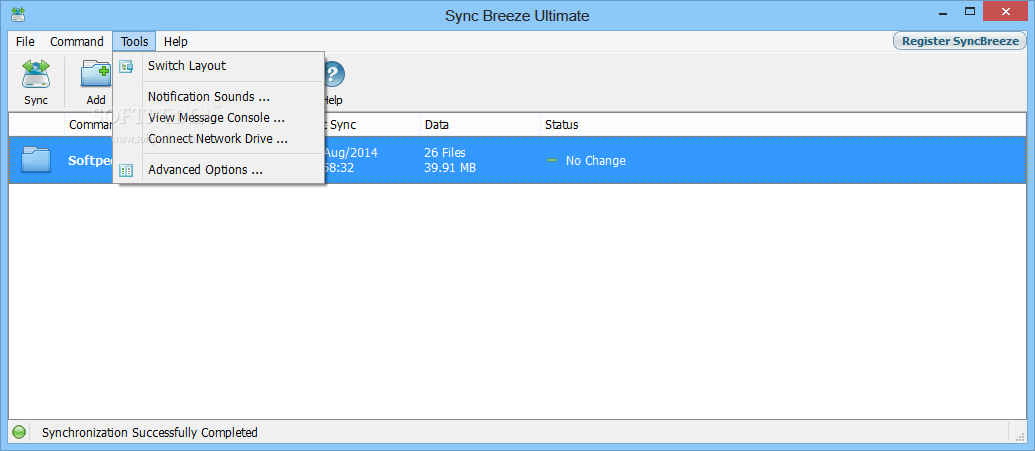This screenshot has height=451, width=1035.
Task: Click the green status indicator in status bar
Action: click(x=19, y=433)
